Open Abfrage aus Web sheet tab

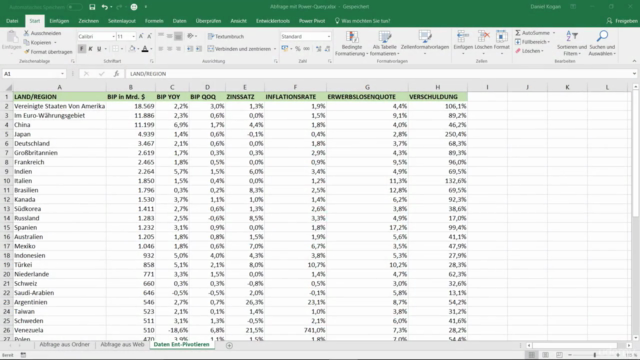(122, 344)
